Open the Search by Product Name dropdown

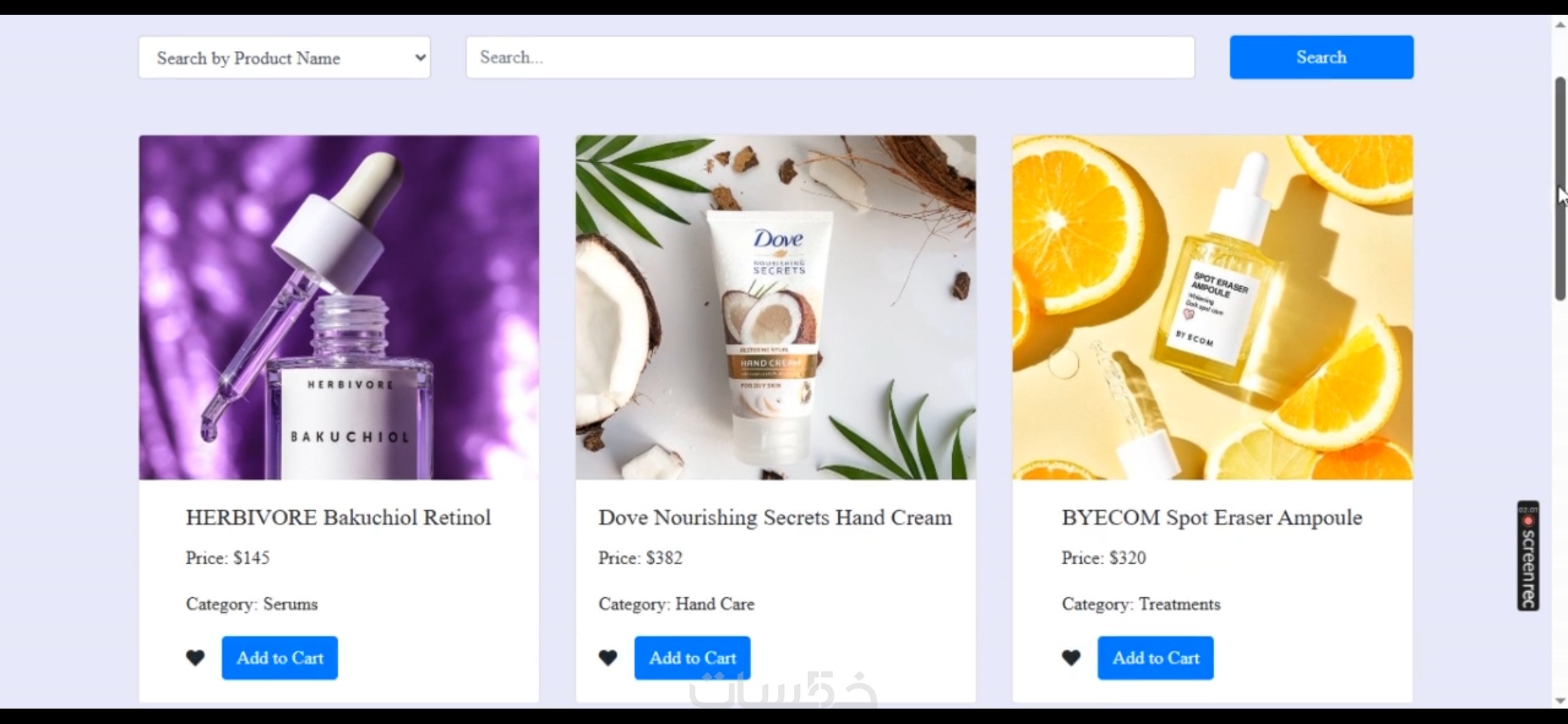(285, 58)
